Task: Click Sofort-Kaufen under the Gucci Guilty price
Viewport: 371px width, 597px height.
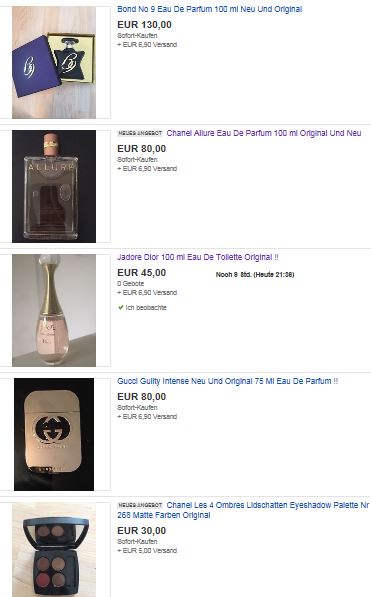Action: click(x=137, y=407)
